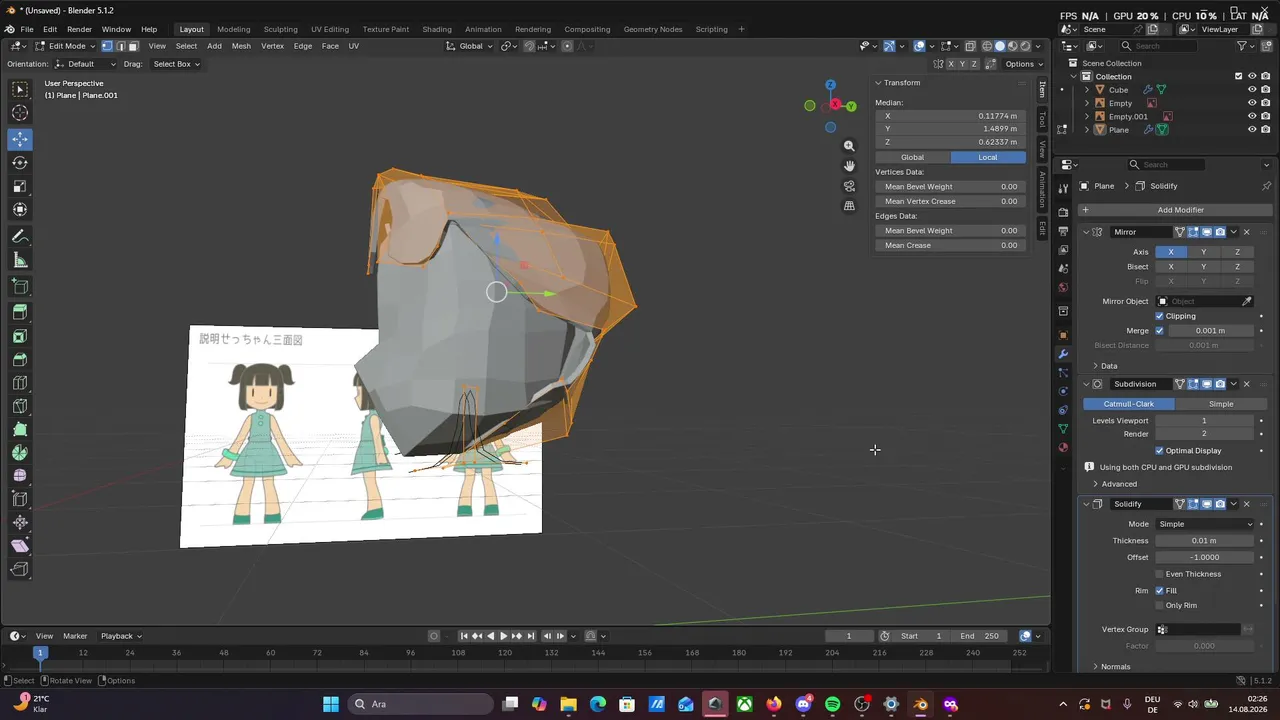Pin the properties editor context
Viewport: 1280px width, 720px height.
click(x=1266, y=186)
